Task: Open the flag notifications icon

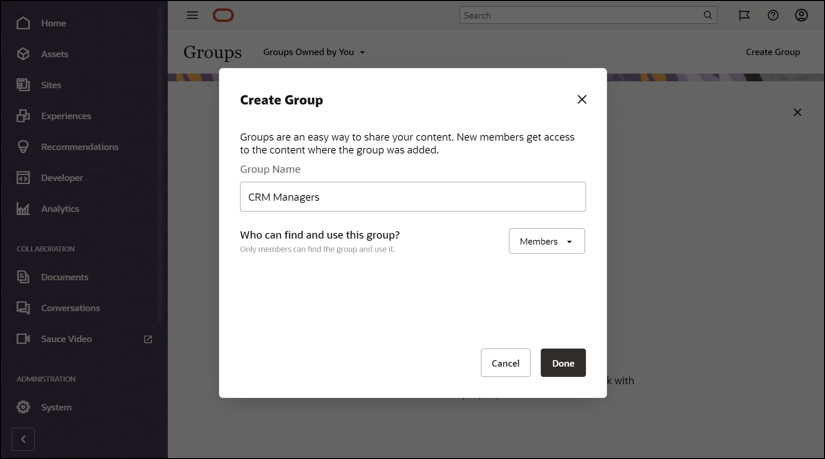Action: 744,15
